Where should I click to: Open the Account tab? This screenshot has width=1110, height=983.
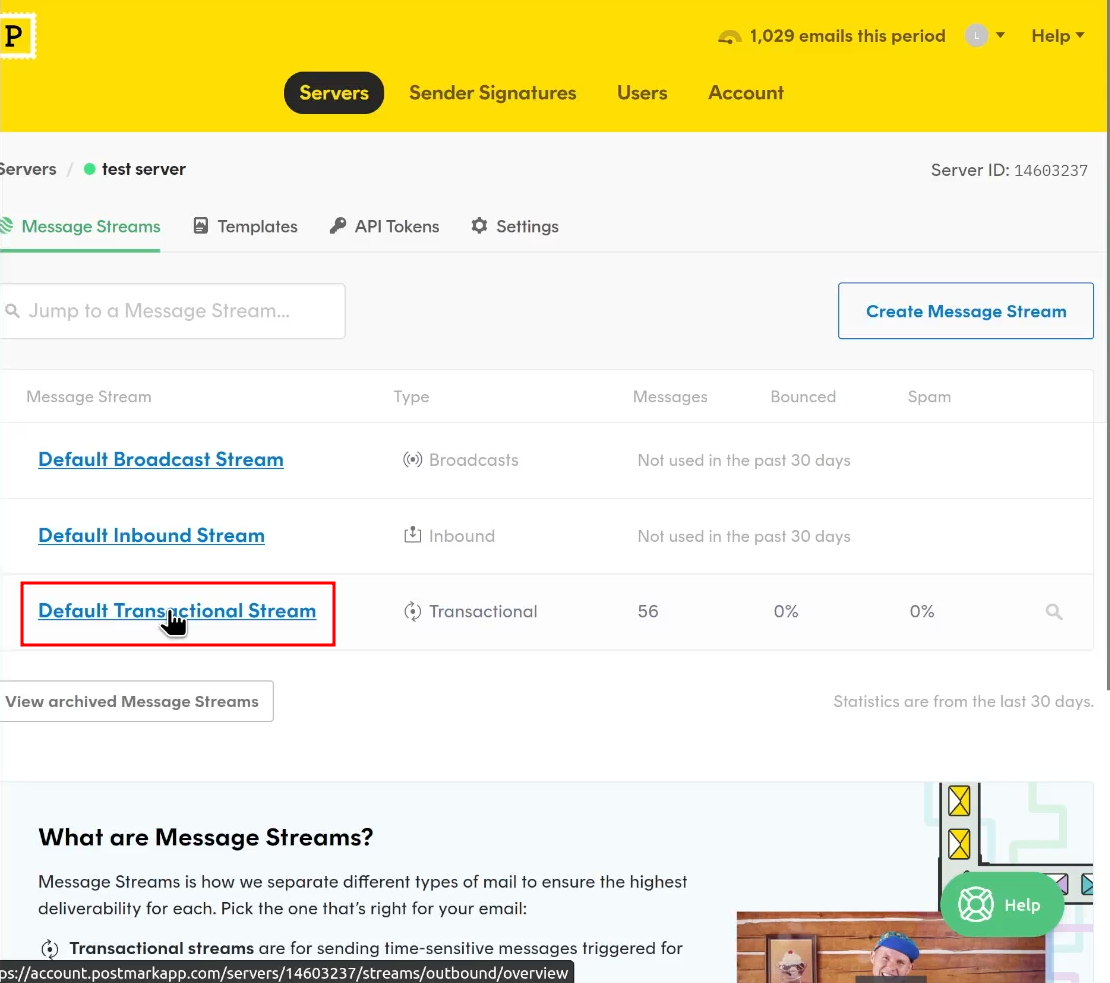coord(746,93)
